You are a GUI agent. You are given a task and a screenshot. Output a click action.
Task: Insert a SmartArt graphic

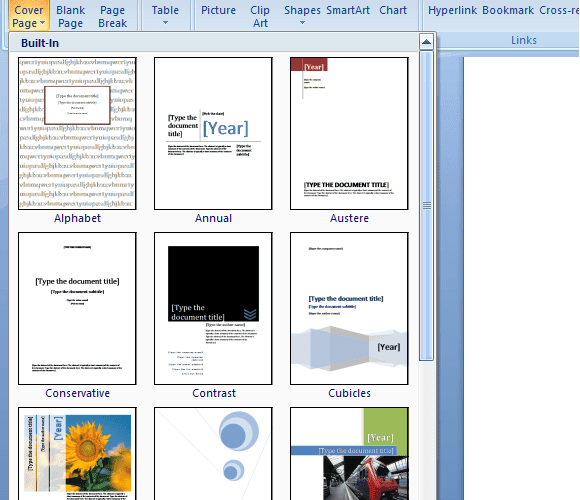click(x=348, y=11)
